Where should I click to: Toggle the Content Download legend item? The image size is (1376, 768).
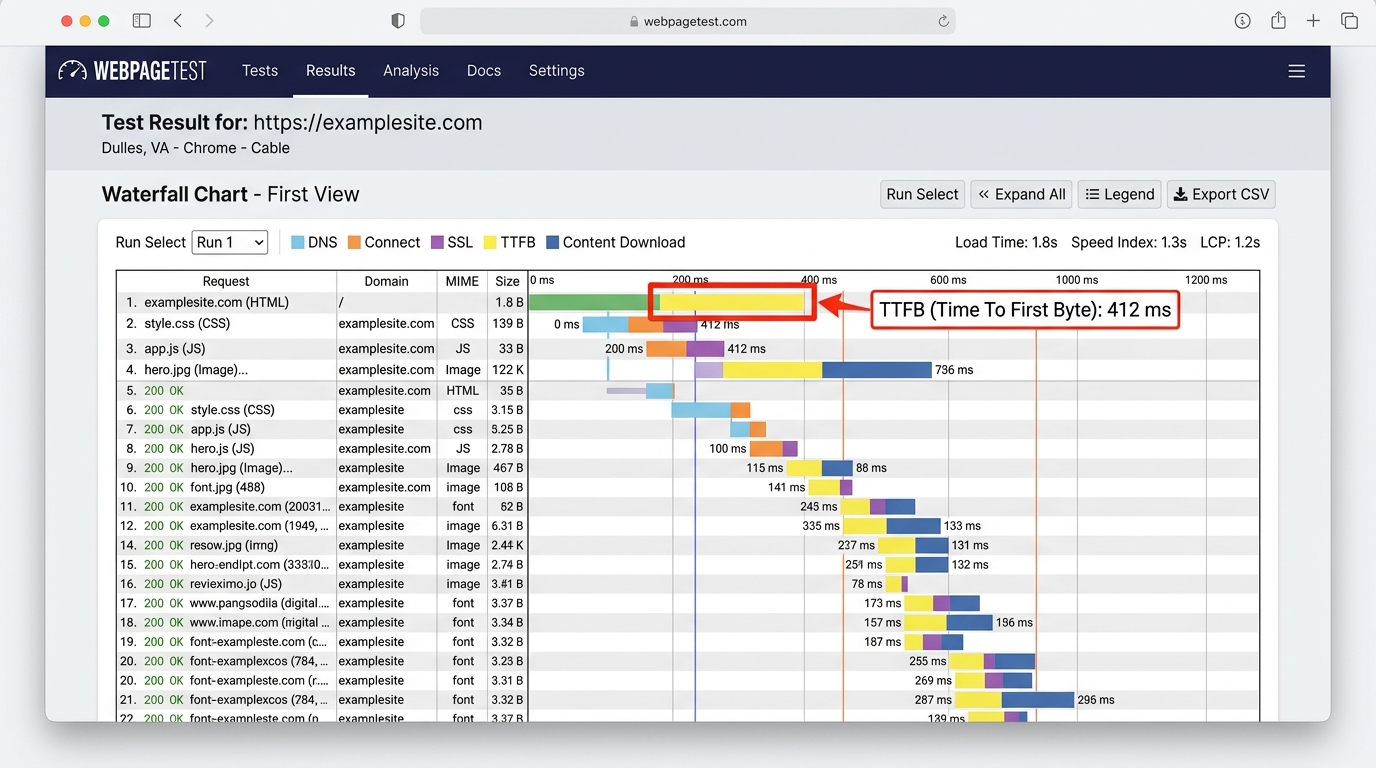(616, 242)
